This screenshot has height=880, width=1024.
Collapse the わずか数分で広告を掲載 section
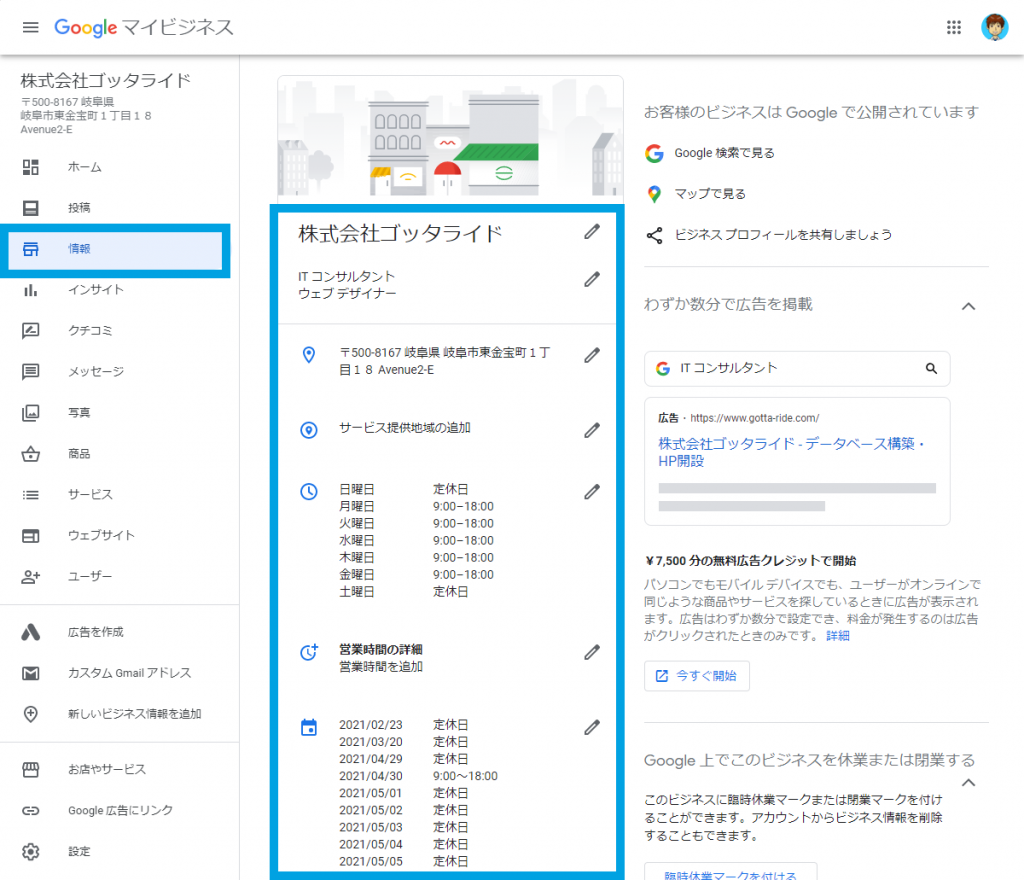tap(967, 306)
